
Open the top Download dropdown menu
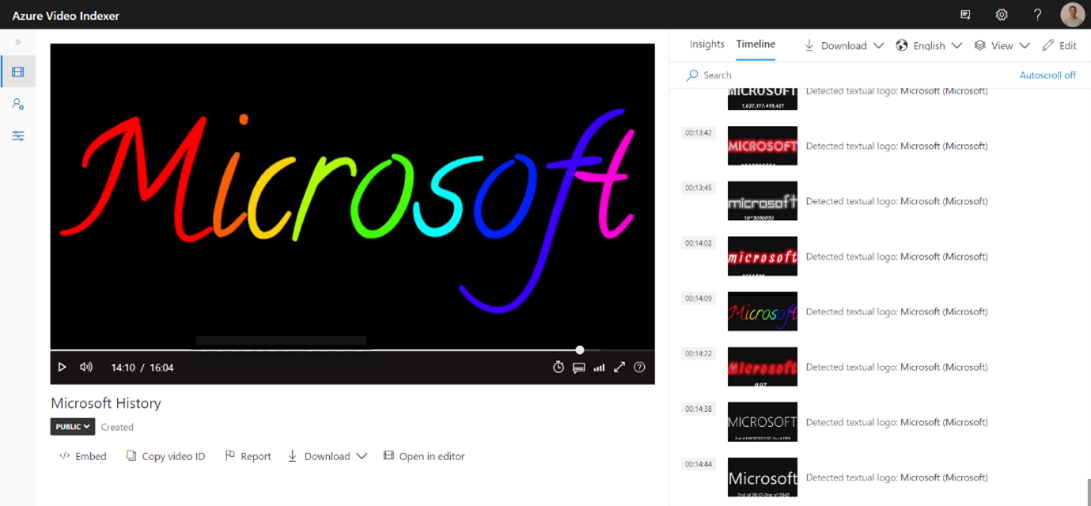point(844,45)
